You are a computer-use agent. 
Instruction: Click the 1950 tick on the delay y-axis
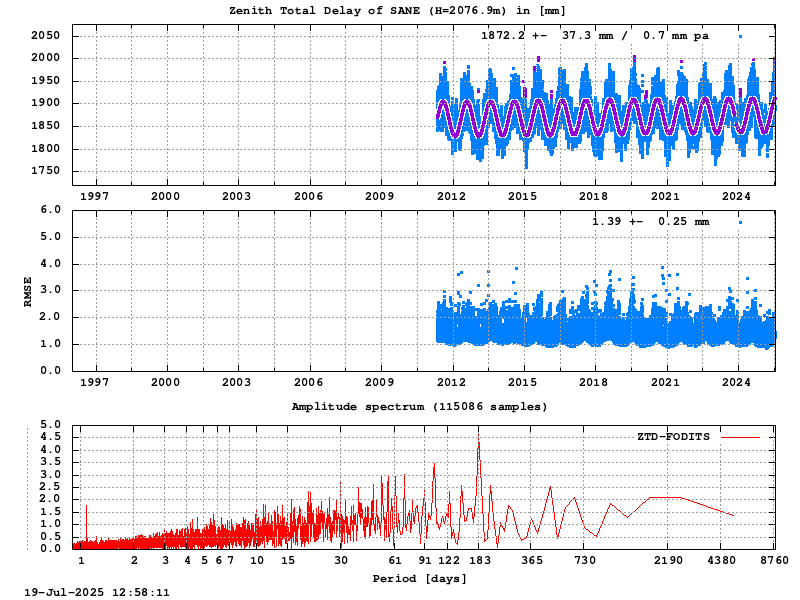coord(45,81)
